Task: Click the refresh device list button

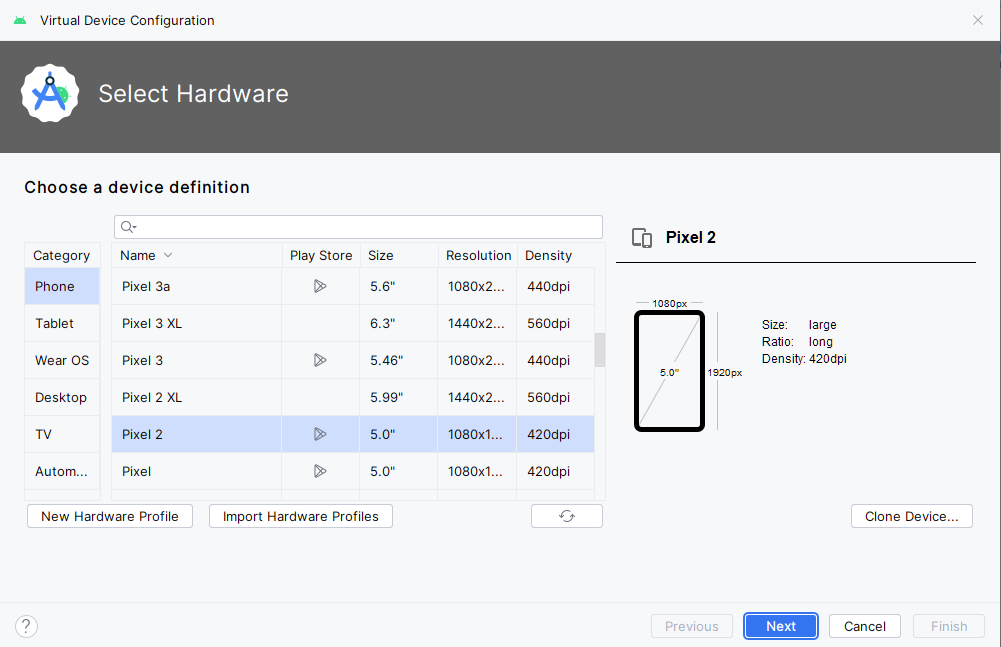Action: (x=567, y=516)
